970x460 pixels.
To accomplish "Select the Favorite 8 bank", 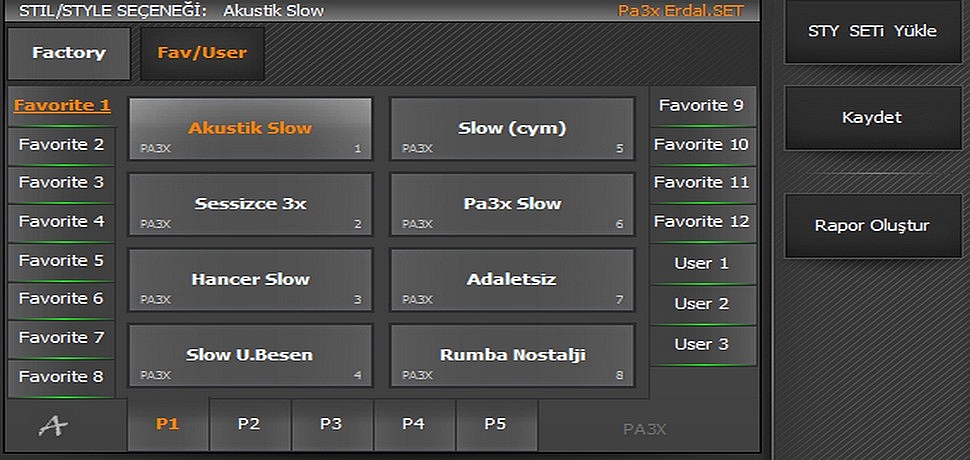I will [x=61, y=378].
